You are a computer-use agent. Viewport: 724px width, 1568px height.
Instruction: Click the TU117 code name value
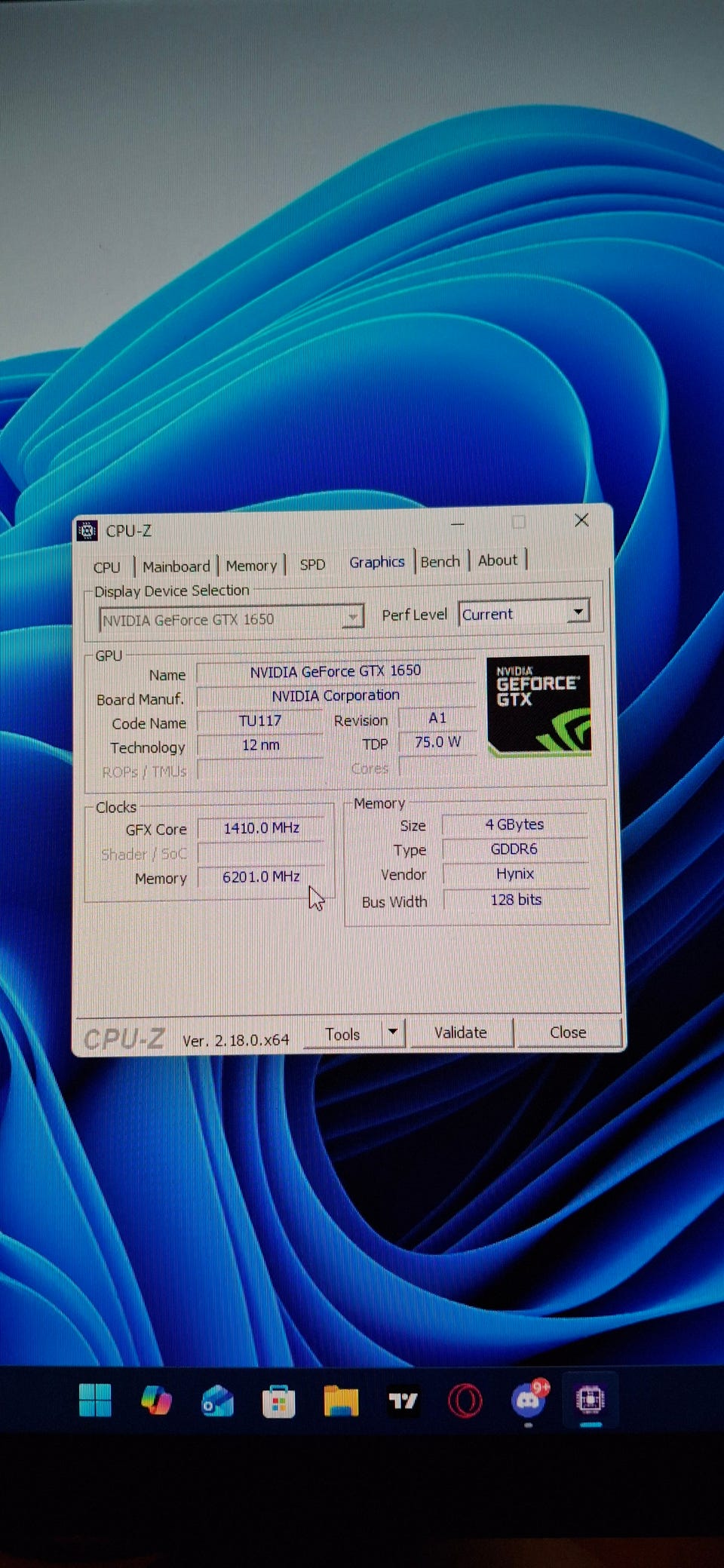tap(260, 720)
